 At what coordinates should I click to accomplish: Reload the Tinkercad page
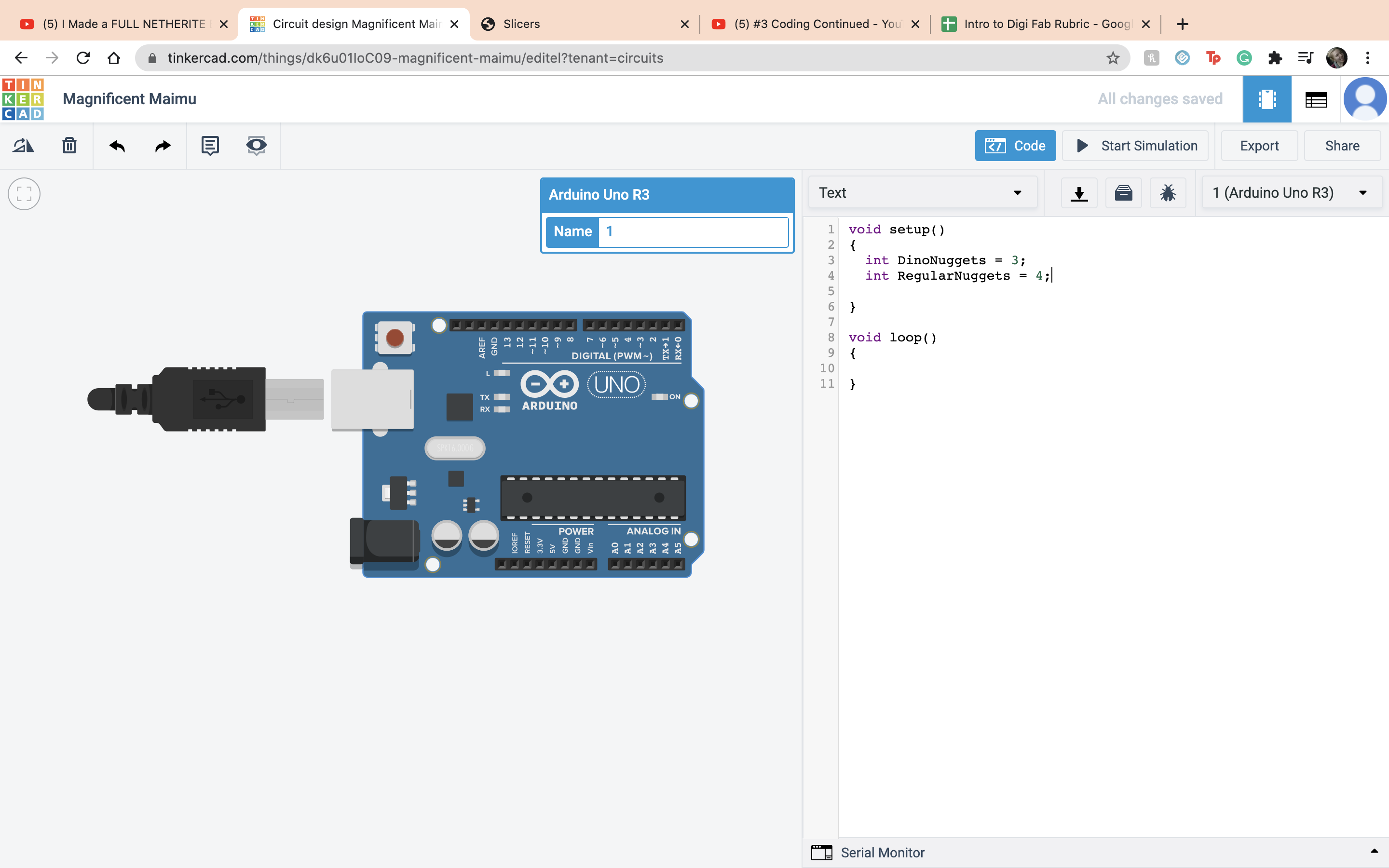83,58
